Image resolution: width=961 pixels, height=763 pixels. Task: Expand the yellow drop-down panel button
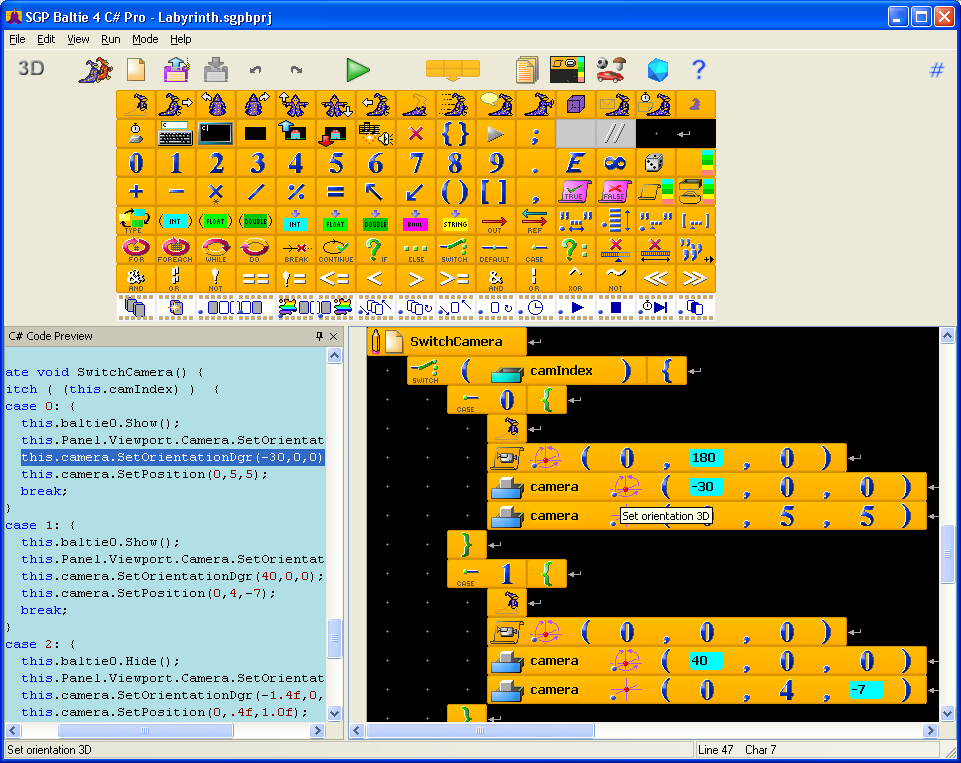click(x=453, y=70)
